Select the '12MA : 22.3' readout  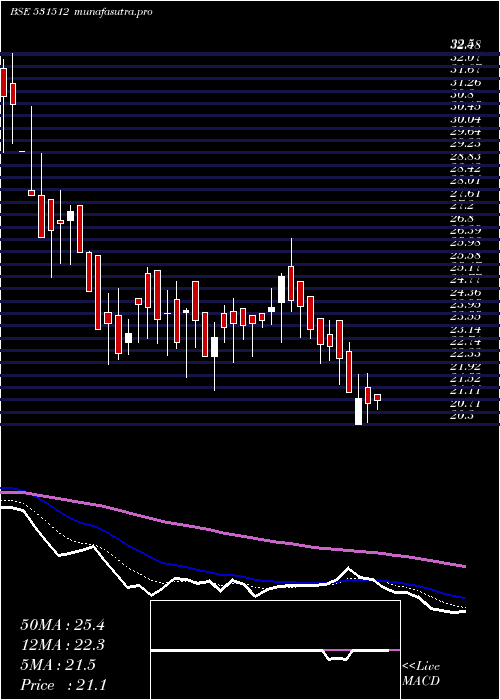[62, 645]
